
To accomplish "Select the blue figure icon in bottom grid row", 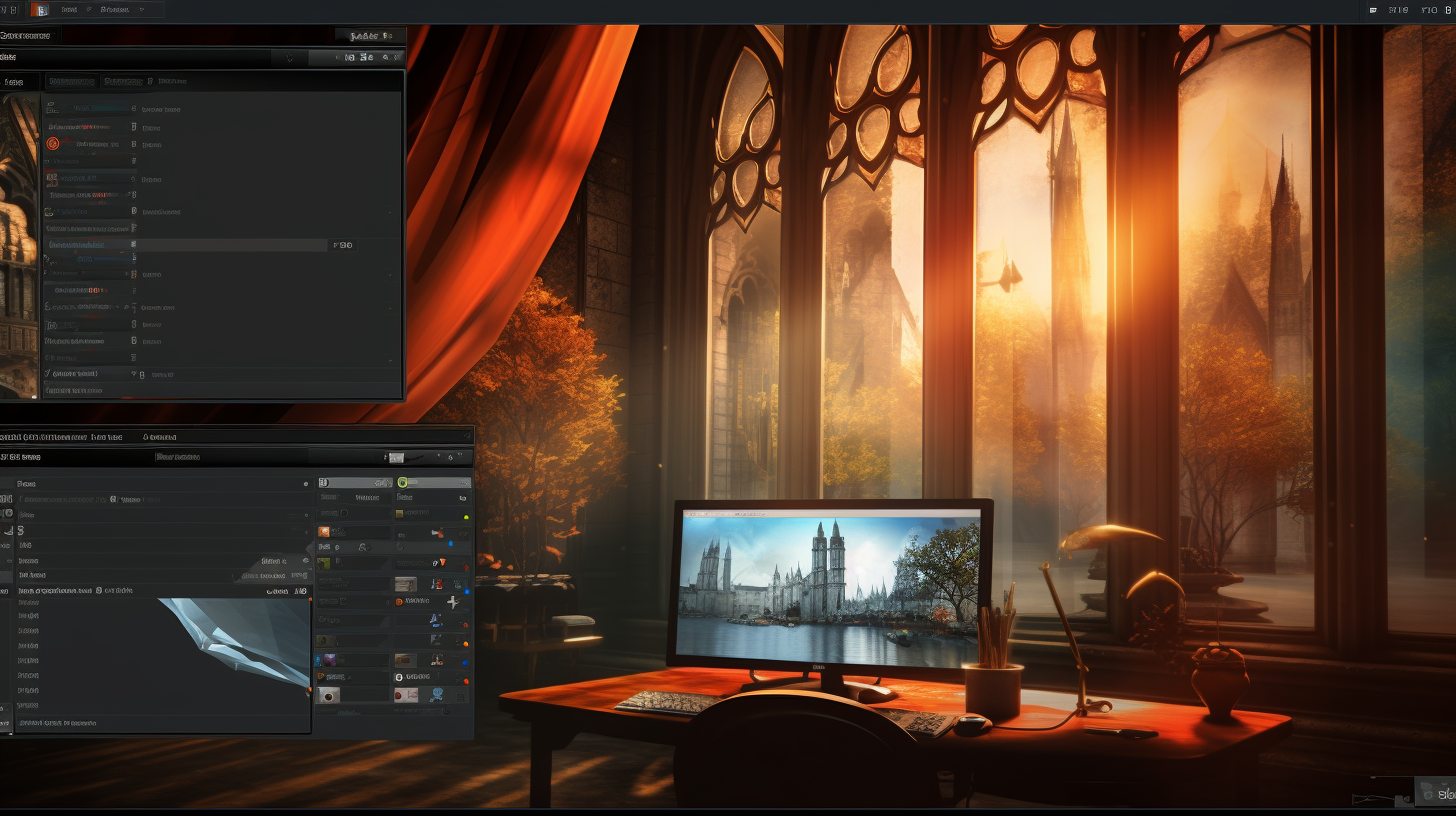I will 437,694.
